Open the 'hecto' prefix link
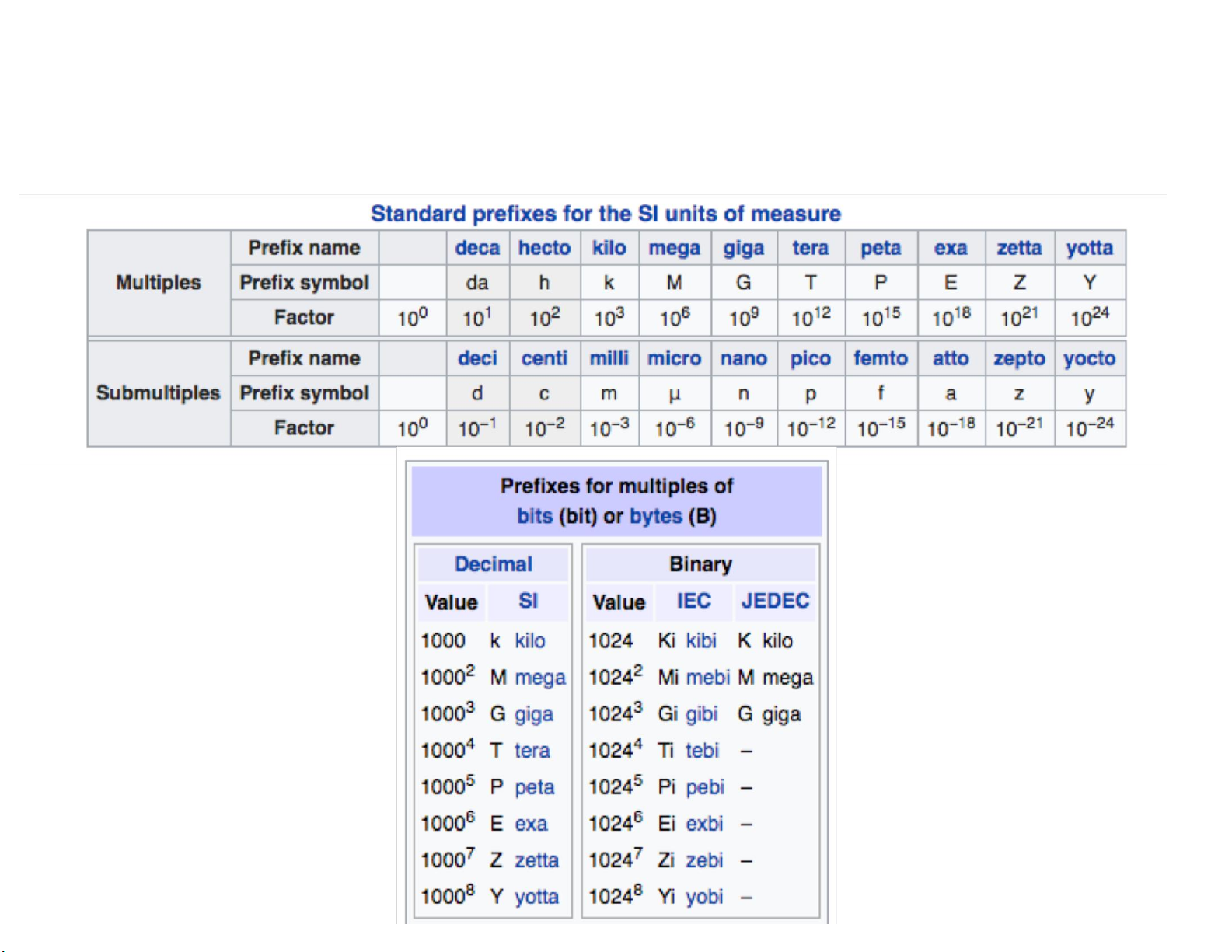 pos(544,248)
